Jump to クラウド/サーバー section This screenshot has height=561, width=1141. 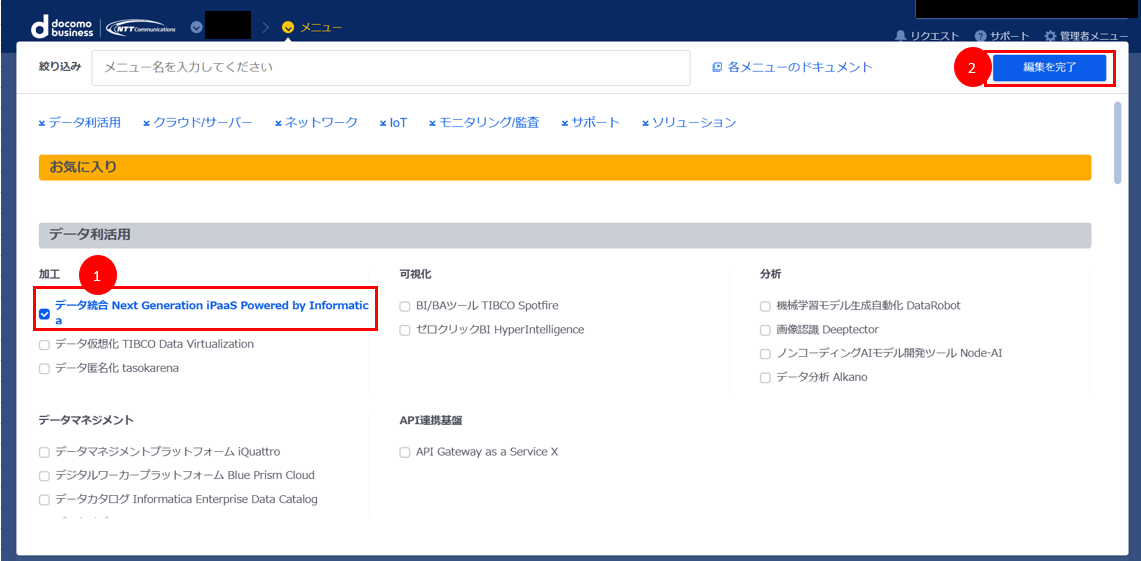pos(202,123)
